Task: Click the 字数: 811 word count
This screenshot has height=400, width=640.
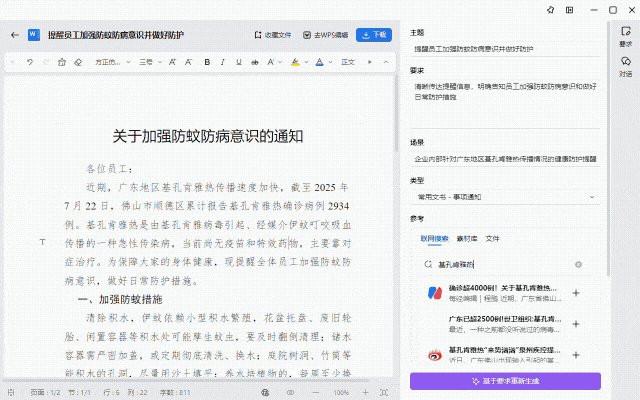Action: coord(175,393)
